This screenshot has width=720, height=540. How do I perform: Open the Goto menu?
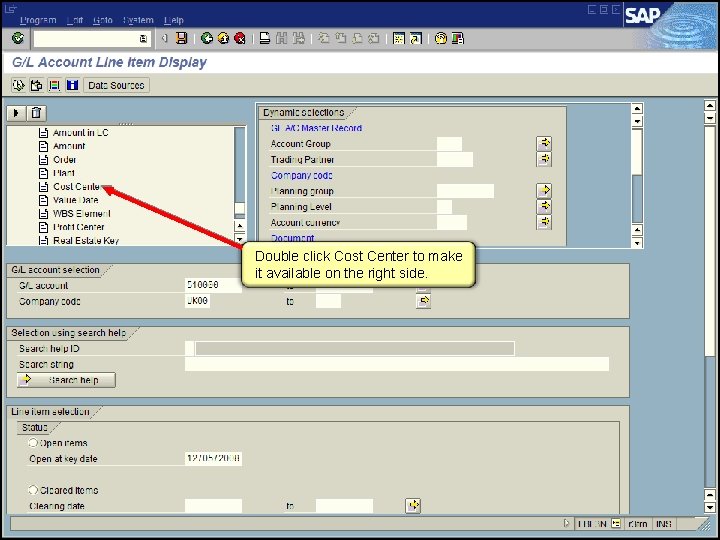tap(102, 20)
